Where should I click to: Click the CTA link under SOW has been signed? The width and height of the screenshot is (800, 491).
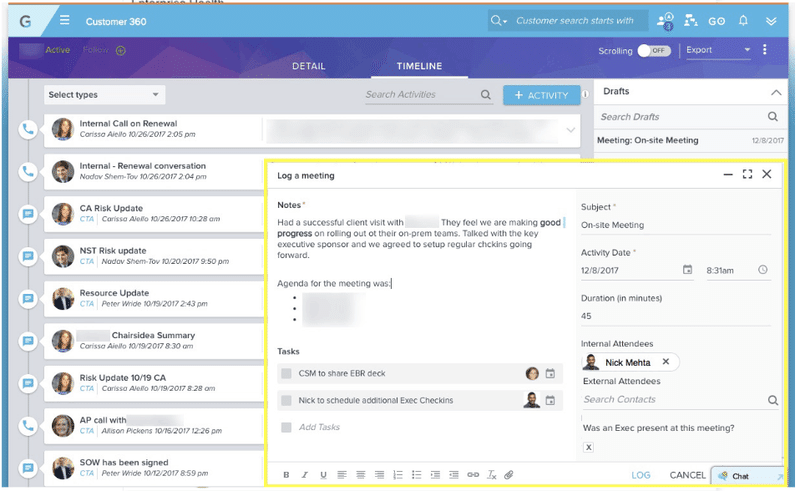tap(87, 473)
